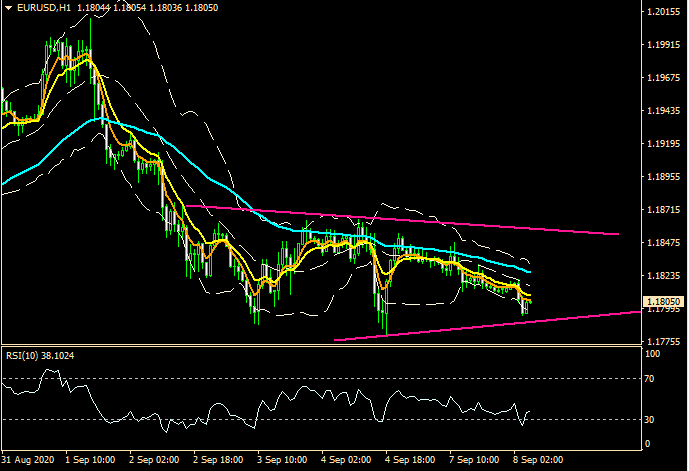Click the 2 Sep 18:00 time label
Viewport: 689px width, 471px height.
click(x=218, y=461)
